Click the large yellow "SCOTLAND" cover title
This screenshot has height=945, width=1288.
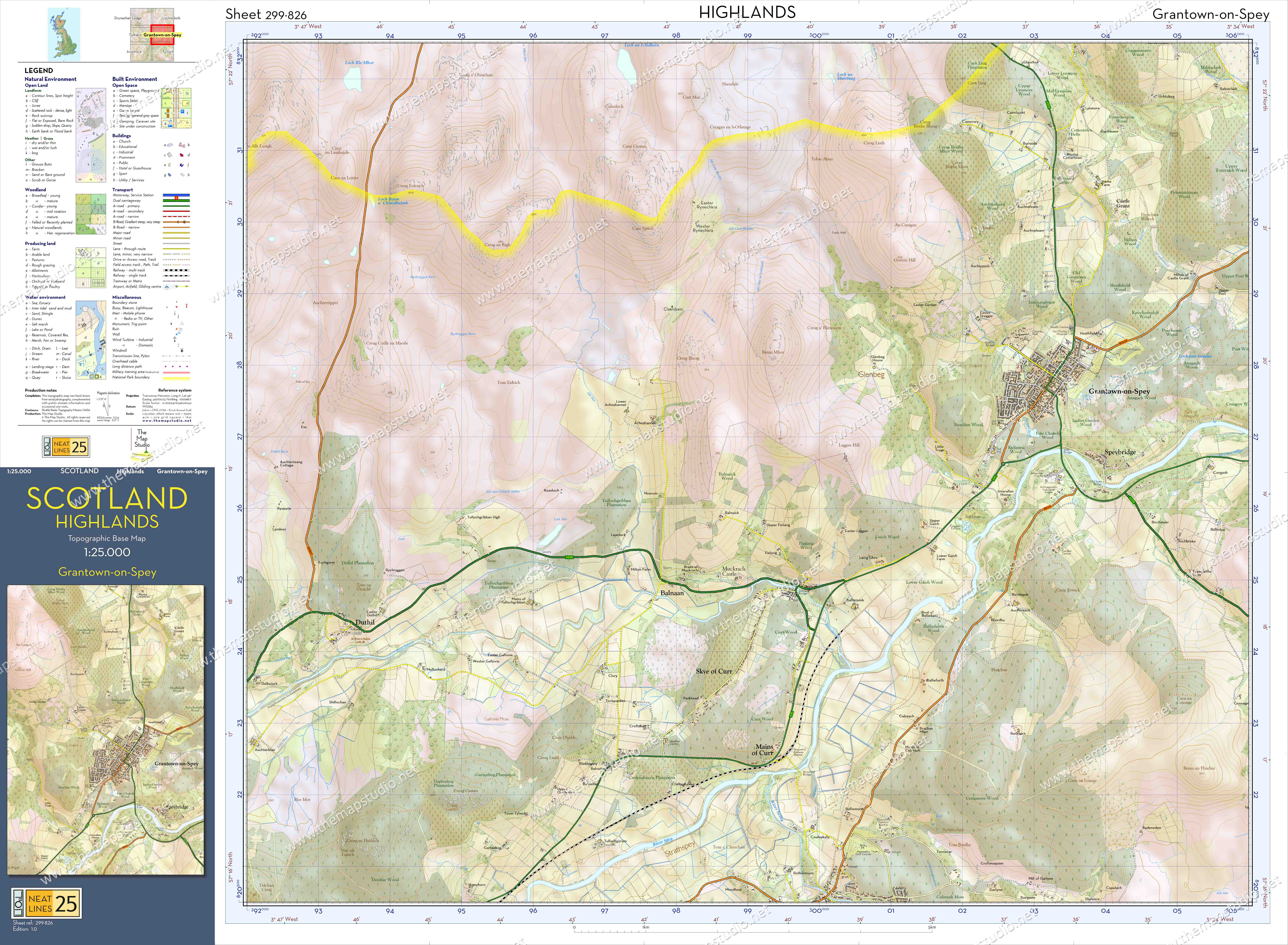pos(107,498)
